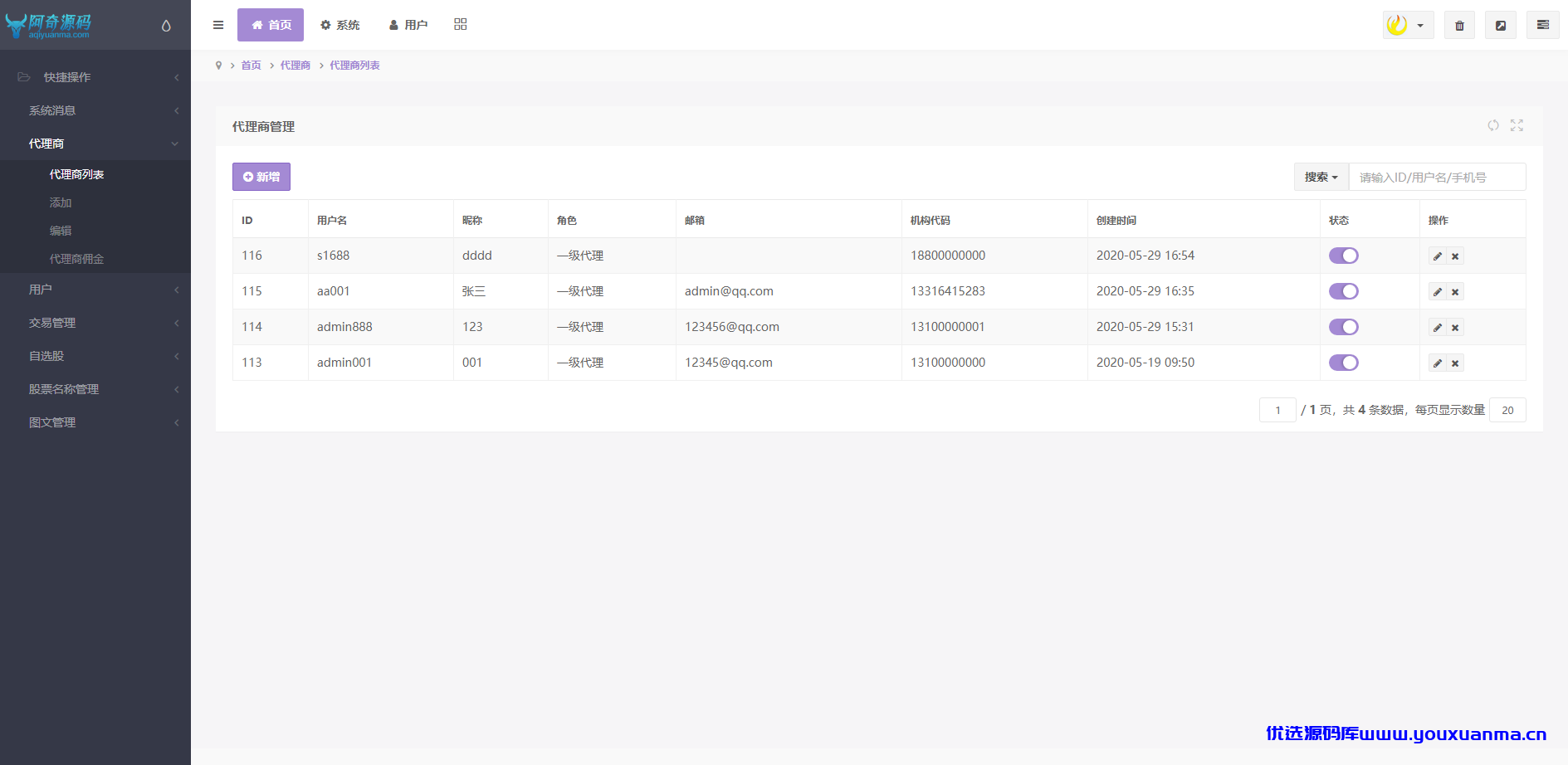Click the hamburger menu collapse icon

(218, 25)
